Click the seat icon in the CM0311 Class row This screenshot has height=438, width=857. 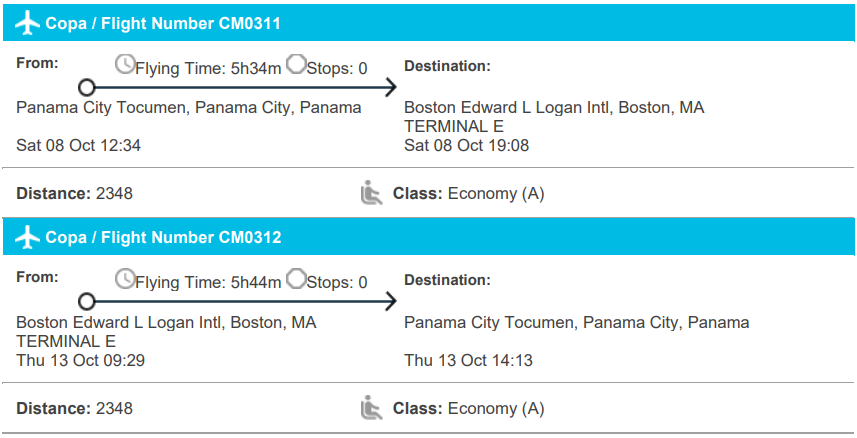[372, 193]
